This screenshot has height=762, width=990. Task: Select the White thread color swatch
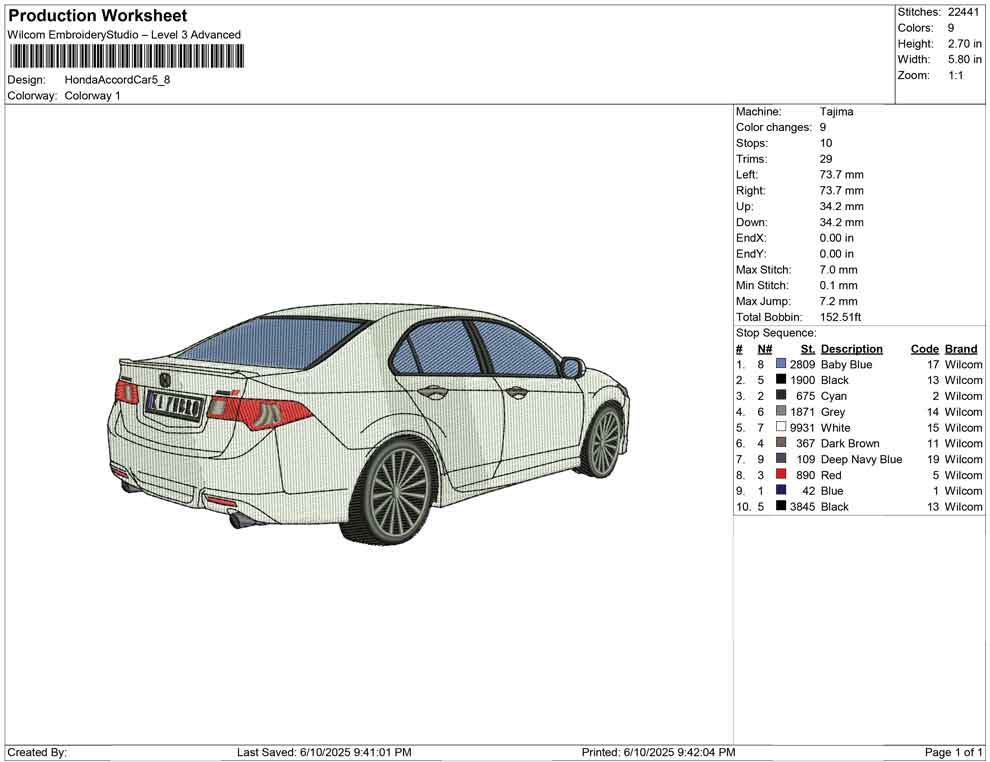(781, 428)
